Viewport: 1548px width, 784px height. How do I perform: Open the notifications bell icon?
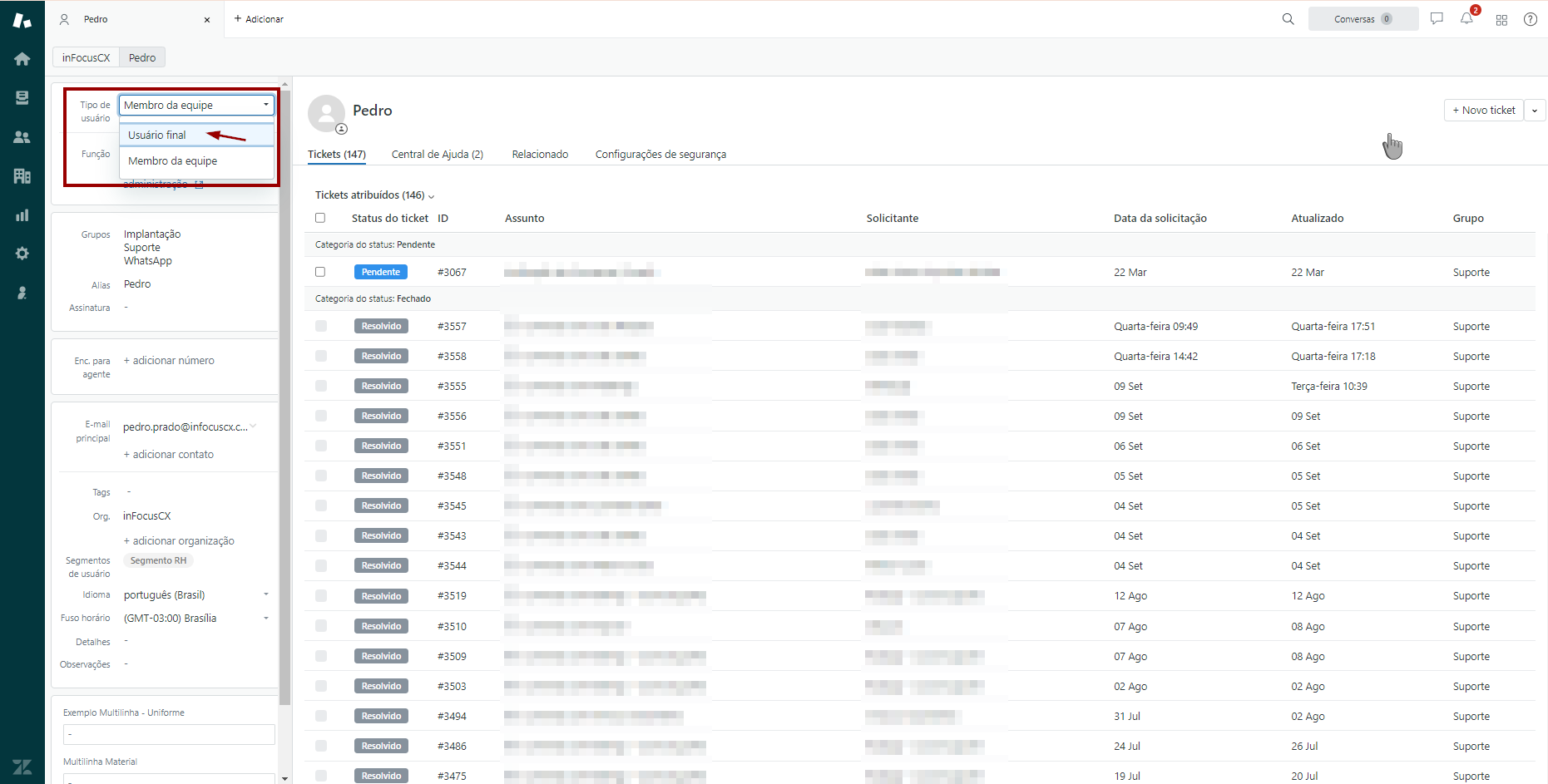[1466, 19]
